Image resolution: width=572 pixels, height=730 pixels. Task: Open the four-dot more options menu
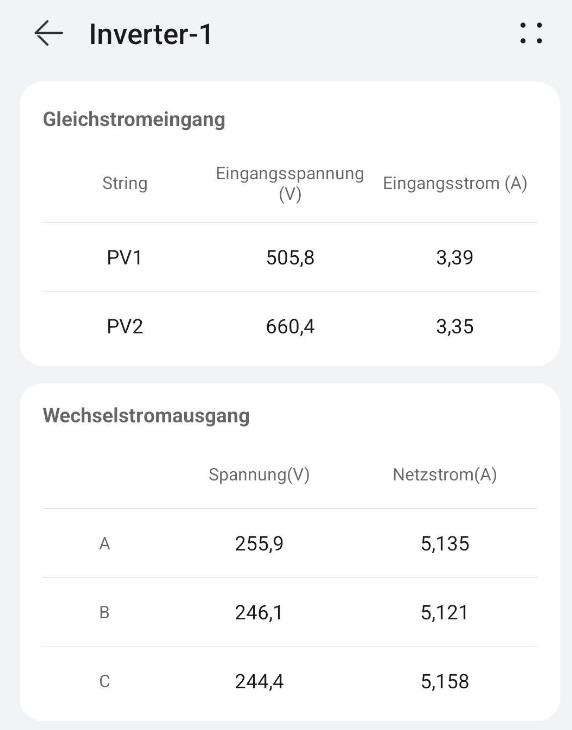531,34
